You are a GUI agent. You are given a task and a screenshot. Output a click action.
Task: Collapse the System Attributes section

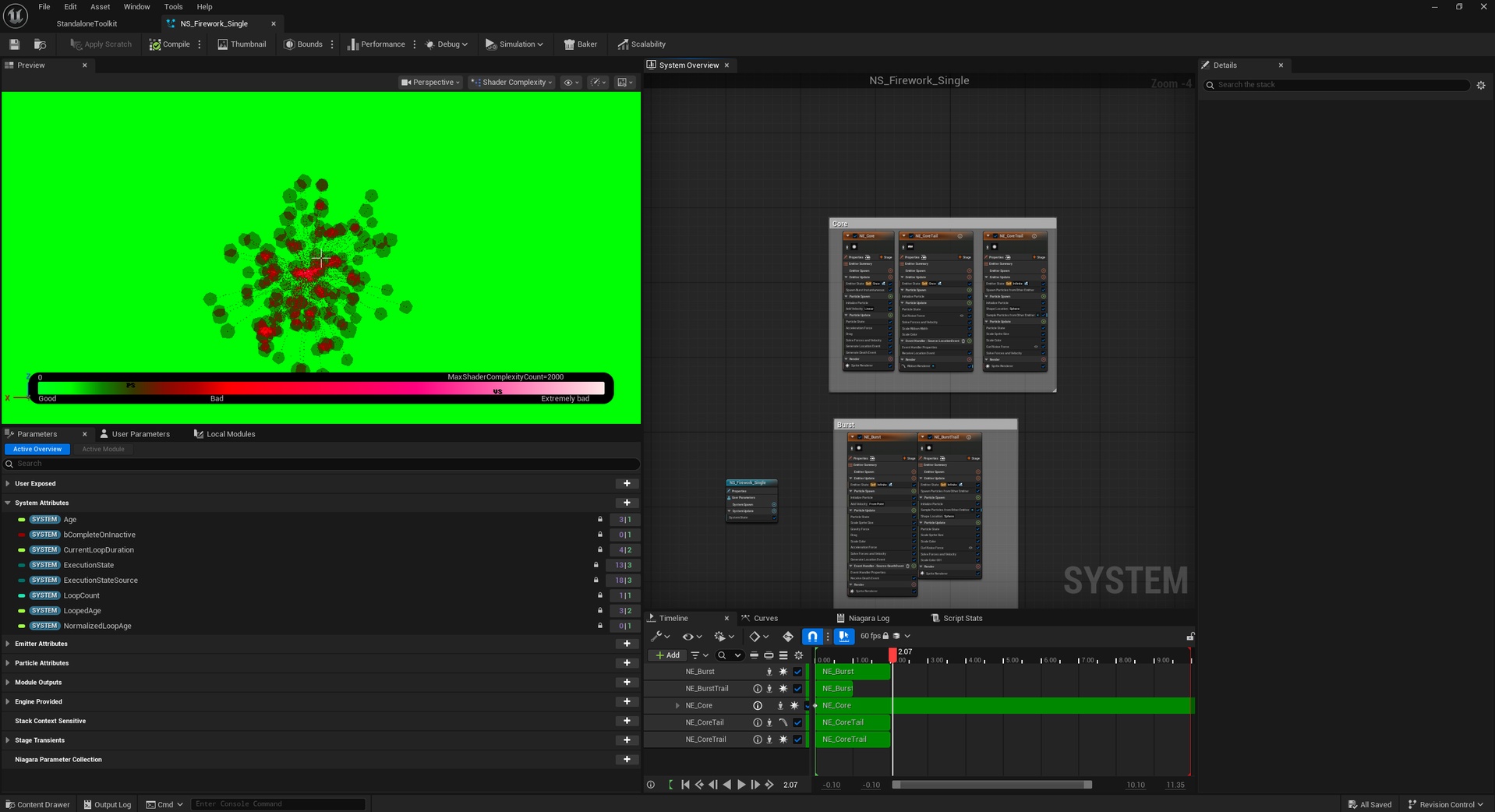coord(8,503)
